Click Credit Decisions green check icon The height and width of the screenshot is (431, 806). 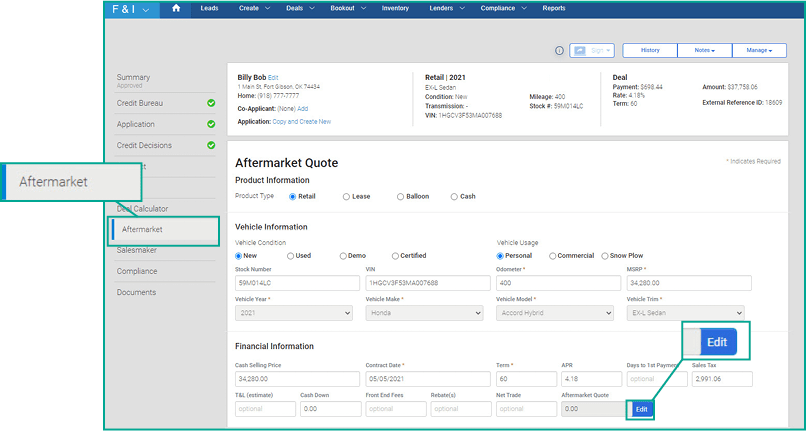pyautogui.click(x=211, y=145)
